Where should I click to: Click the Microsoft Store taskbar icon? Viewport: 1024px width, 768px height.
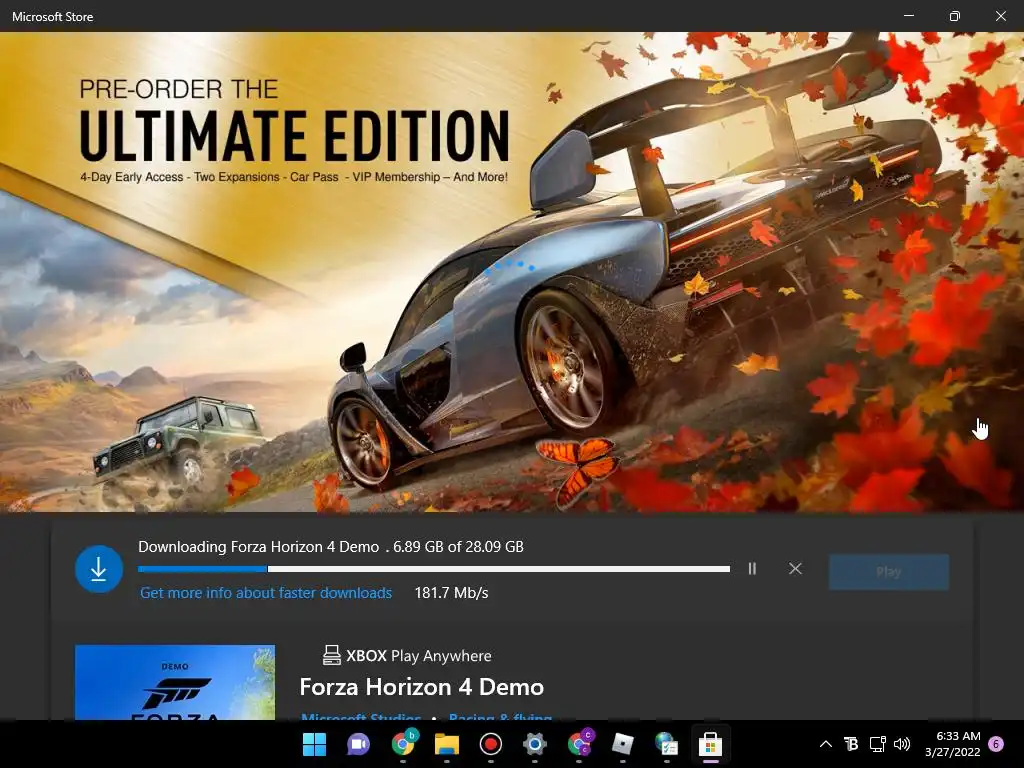click(711, 744)
